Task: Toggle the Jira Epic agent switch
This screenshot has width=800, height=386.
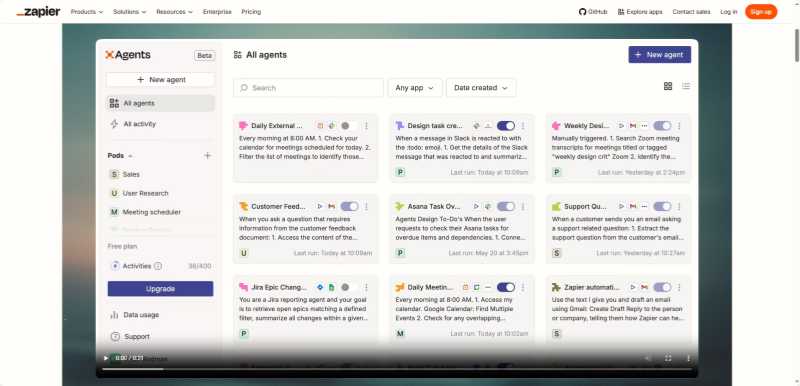Action: (x=349, y=288)
